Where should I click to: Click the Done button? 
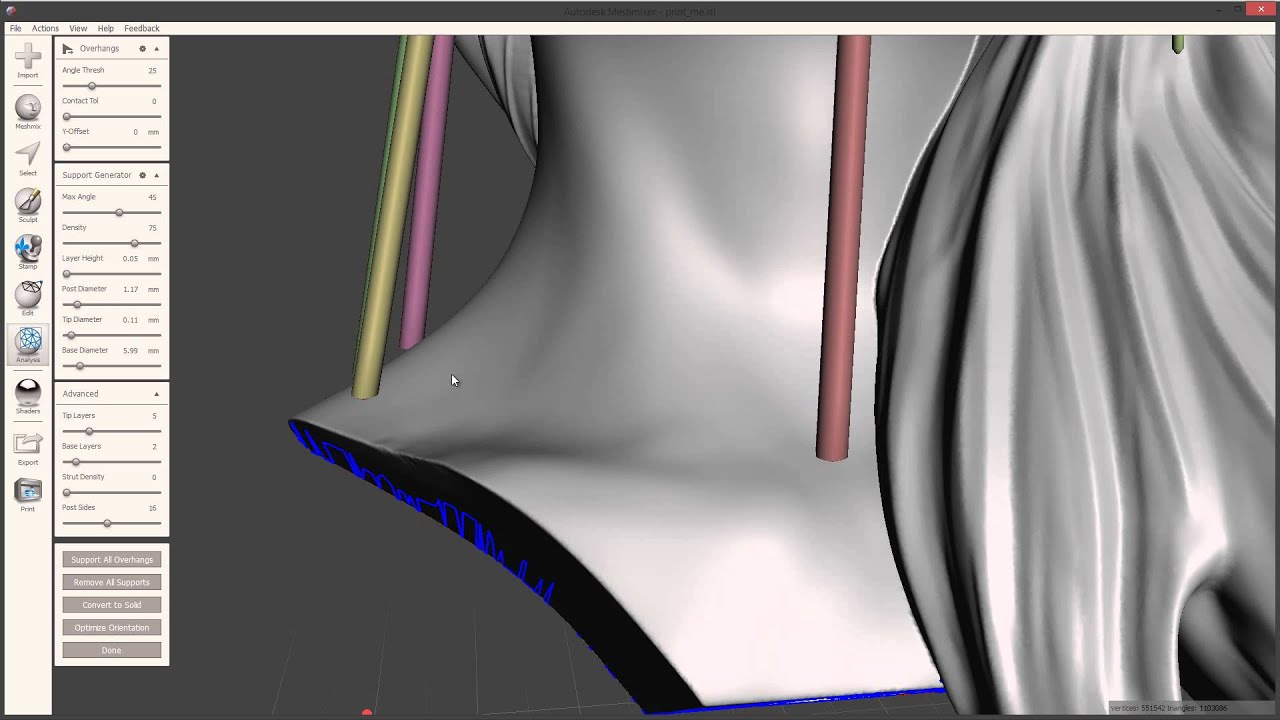[x=112, y=650]
